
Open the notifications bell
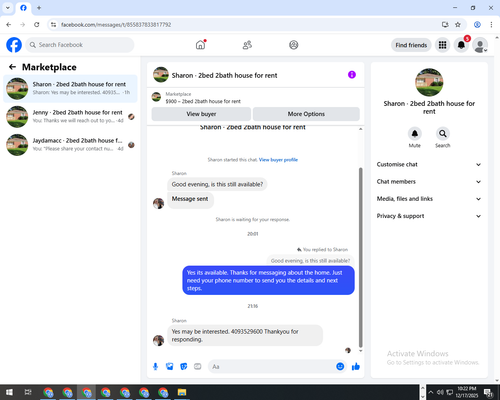(461, 45)
